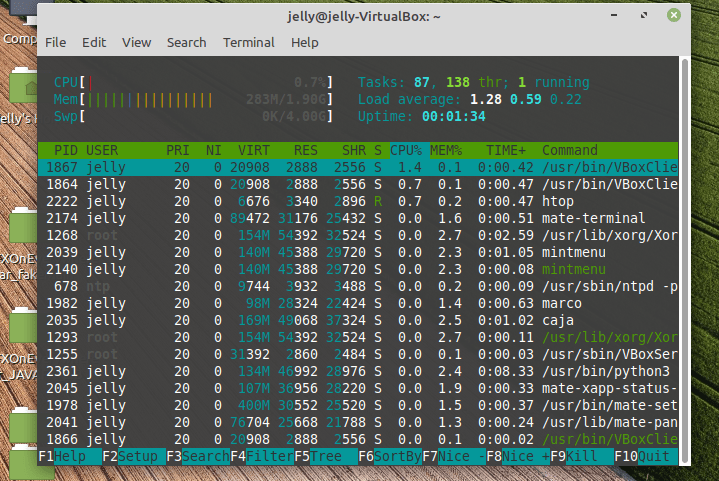Select process row with PID 1293

tap(358, 337)
